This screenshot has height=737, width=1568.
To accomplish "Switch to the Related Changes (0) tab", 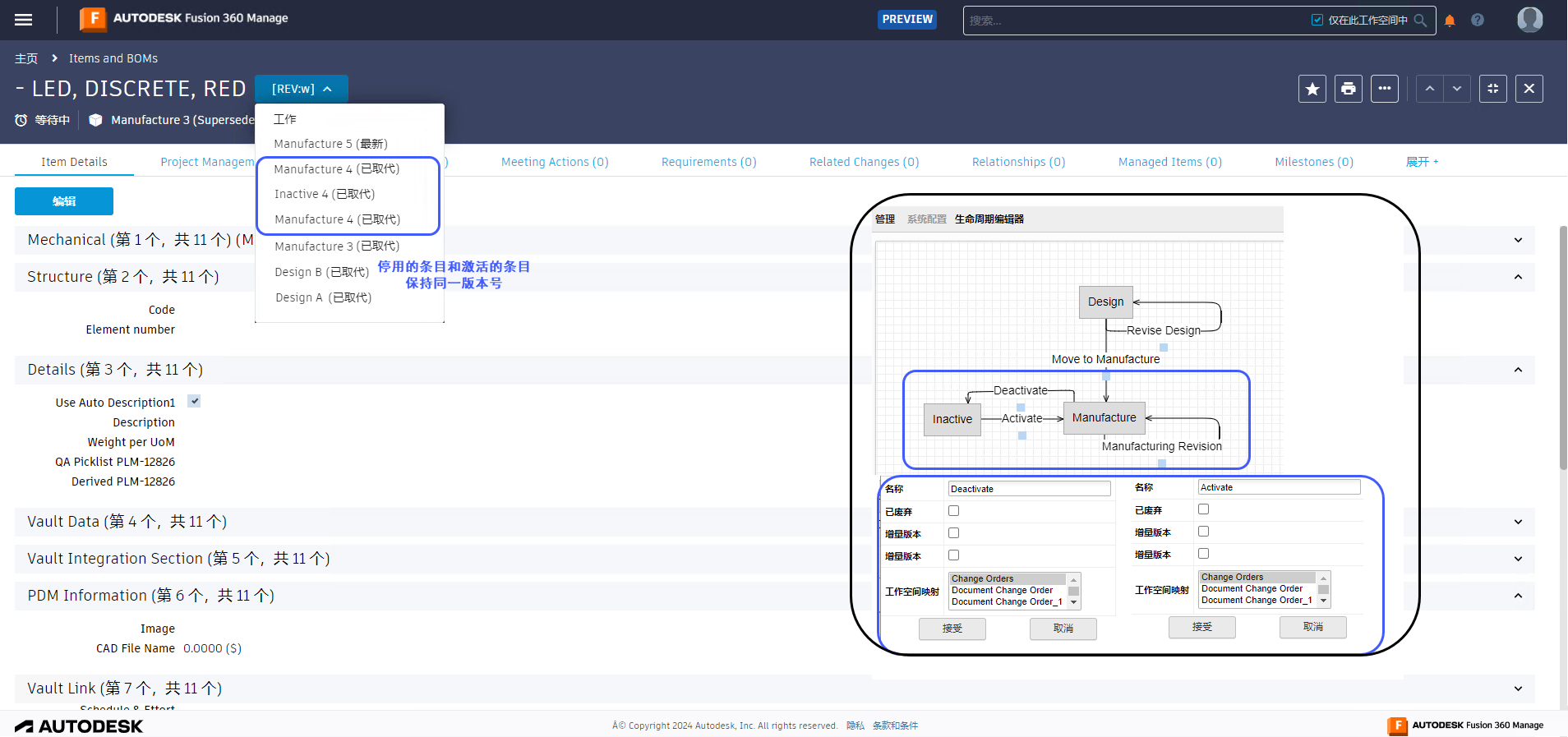I will (x=864, y=162).
